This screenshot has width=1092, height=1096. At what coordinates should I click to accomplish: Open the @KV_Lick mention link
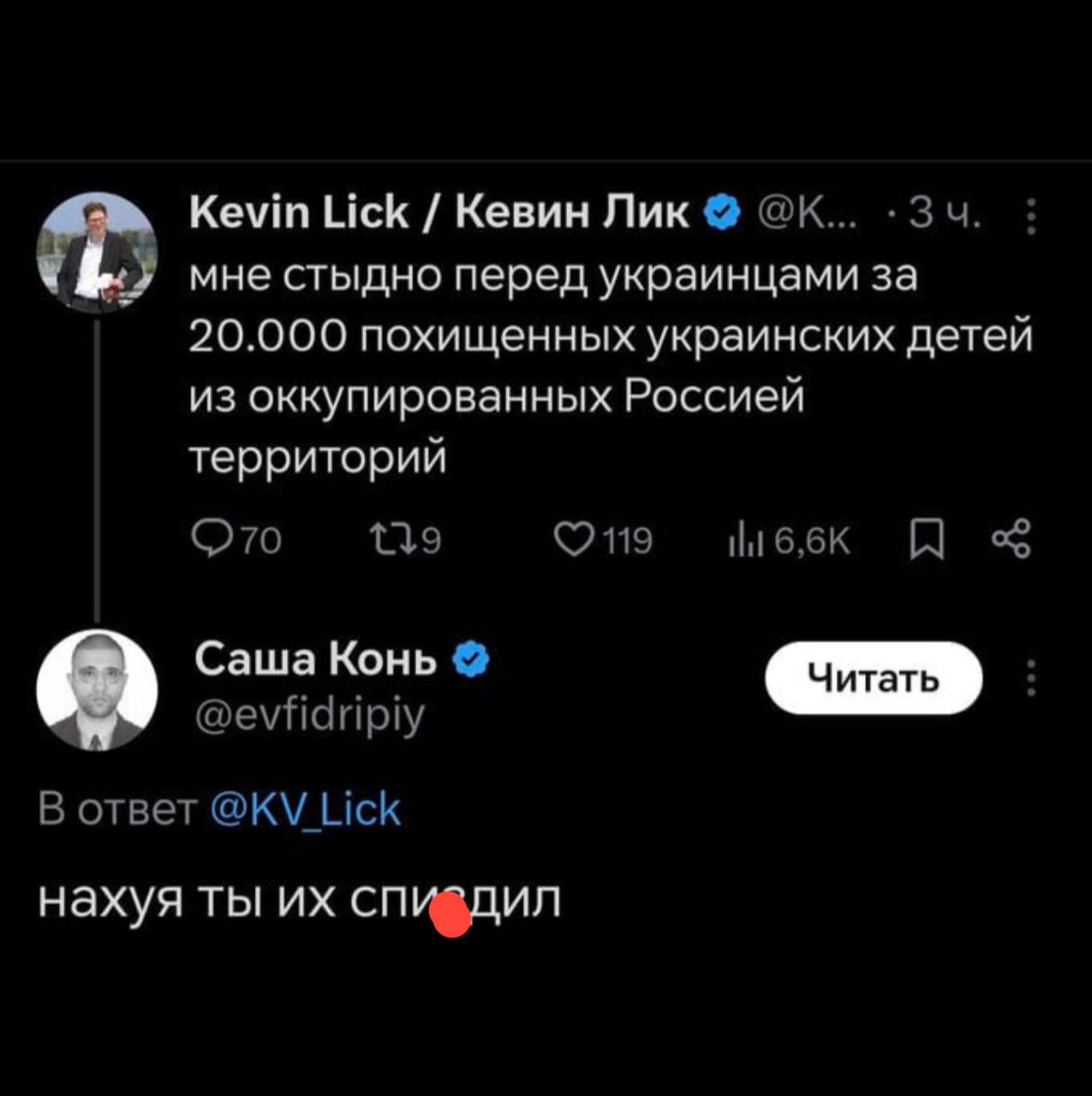pos(305,809)
